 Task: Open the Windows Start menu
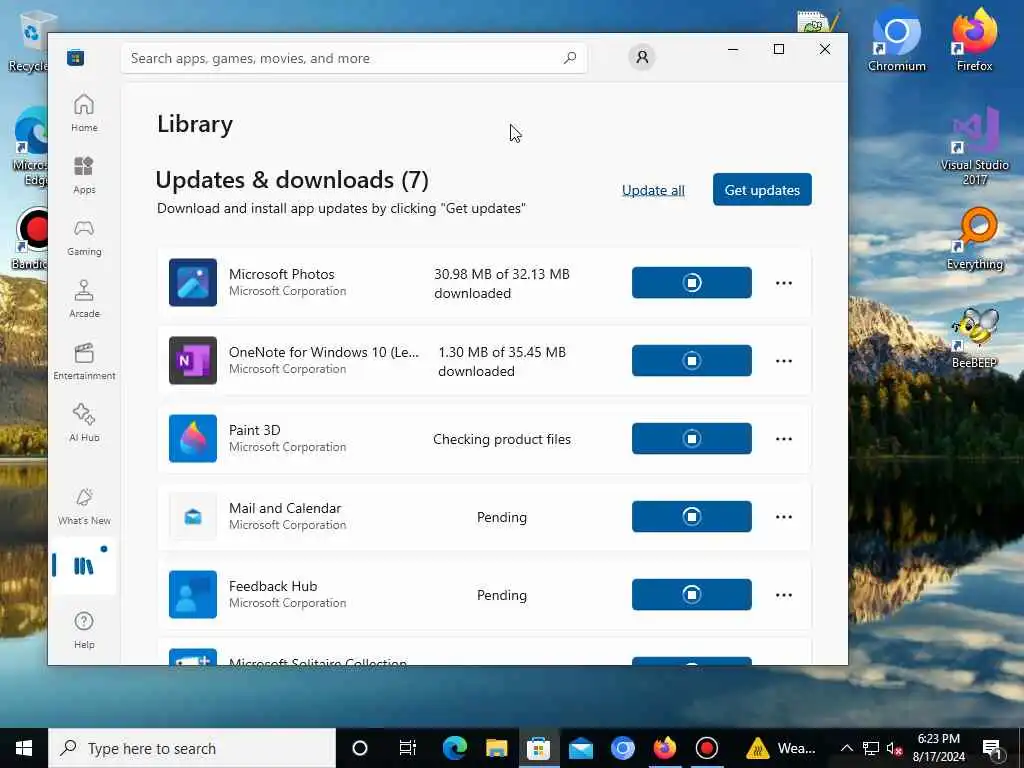click(x=24, y=748)
